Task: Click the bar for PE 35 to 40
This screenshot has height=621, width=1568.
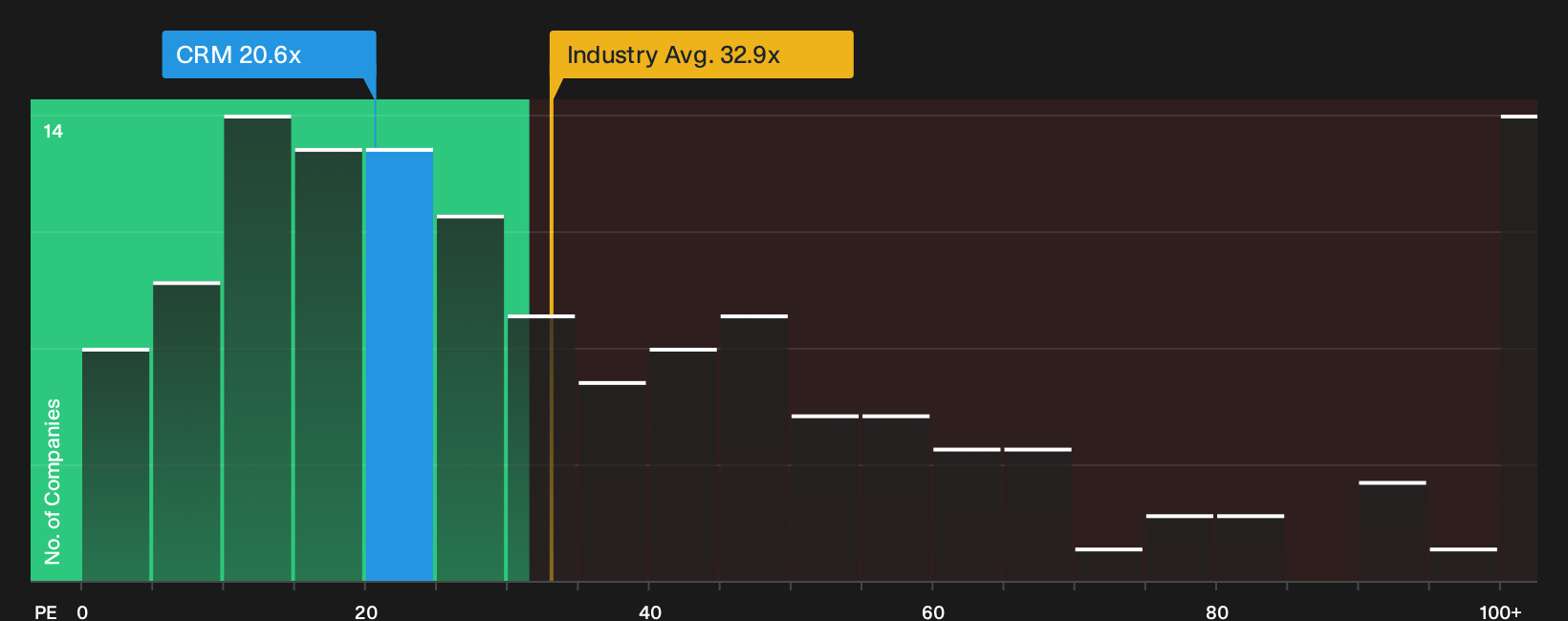Action: point(612,482)
